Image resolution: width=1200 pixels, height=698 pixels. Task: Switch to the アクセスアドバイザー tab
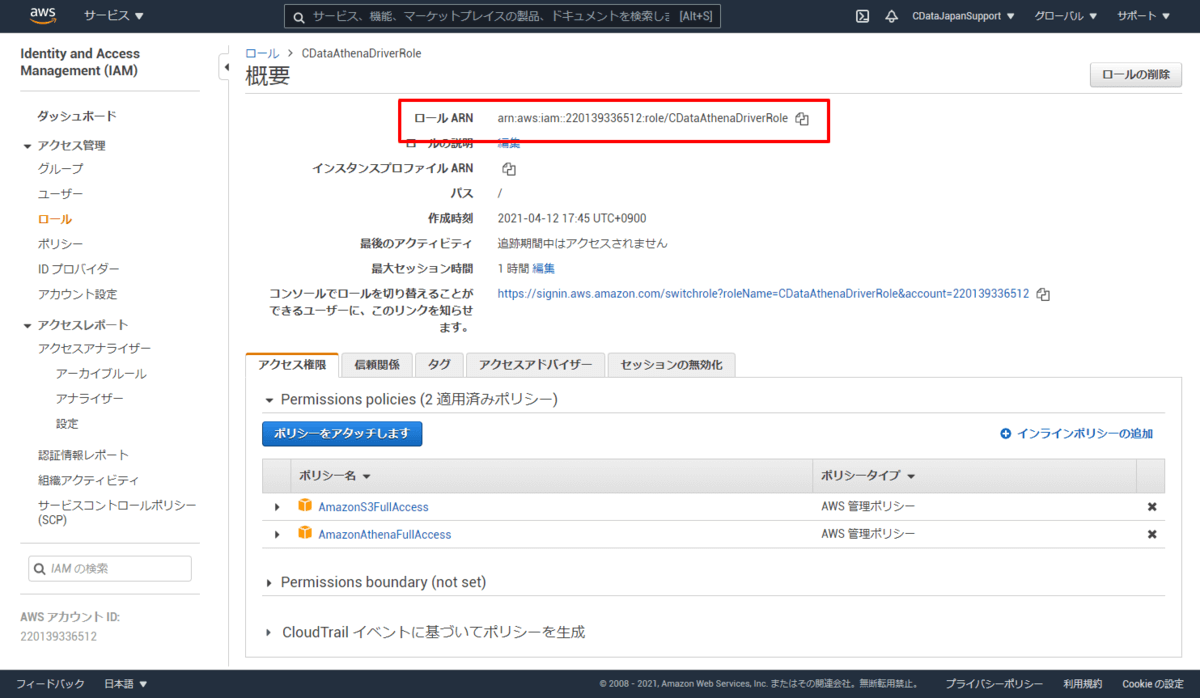click(x=535, y=365)
